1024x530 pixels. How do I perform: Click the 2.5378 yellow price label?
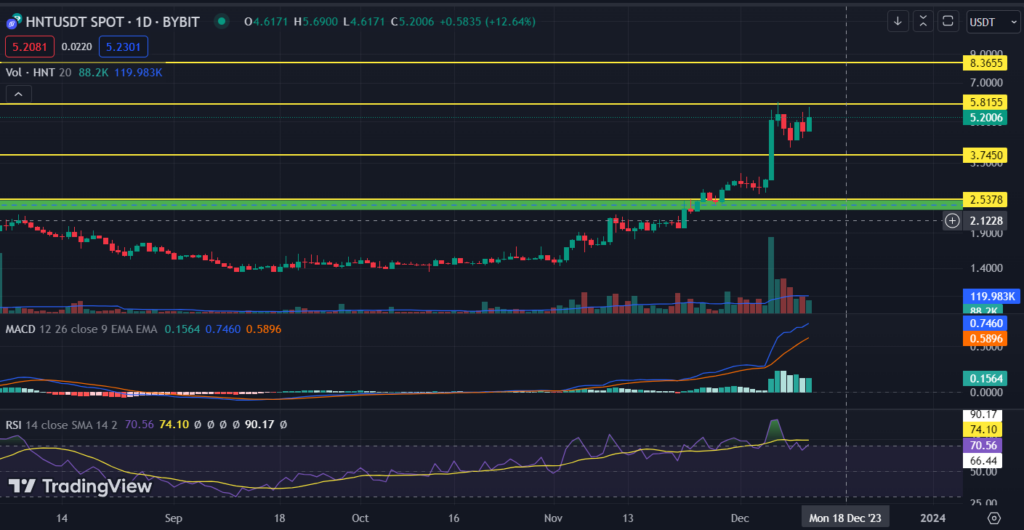click(986, 199)
